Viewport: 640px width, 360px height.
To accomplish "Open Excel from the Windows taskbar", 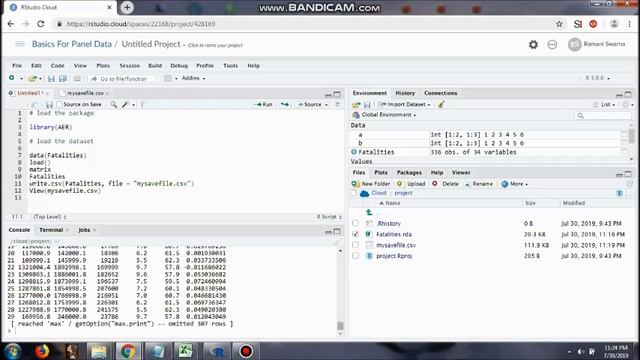I will pyautogui.click(x=185, y=351).
